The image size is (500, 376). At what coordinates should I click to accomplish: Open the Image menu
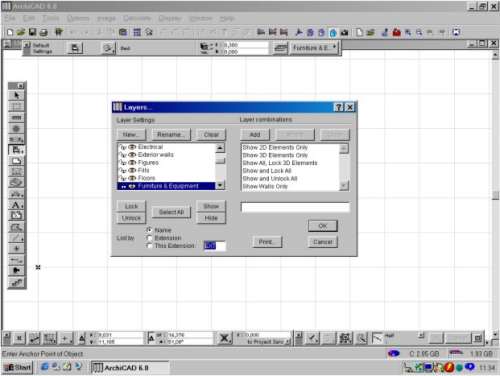tap(106, 18)
